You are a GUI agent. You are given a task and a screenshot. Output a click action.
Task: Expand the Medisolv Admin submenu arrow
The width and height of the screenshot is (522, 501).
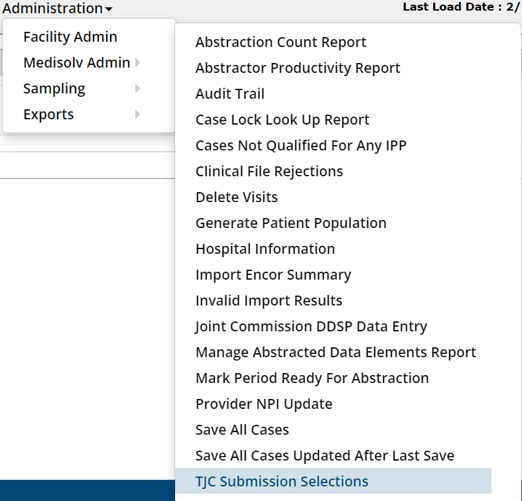(137, 63)
